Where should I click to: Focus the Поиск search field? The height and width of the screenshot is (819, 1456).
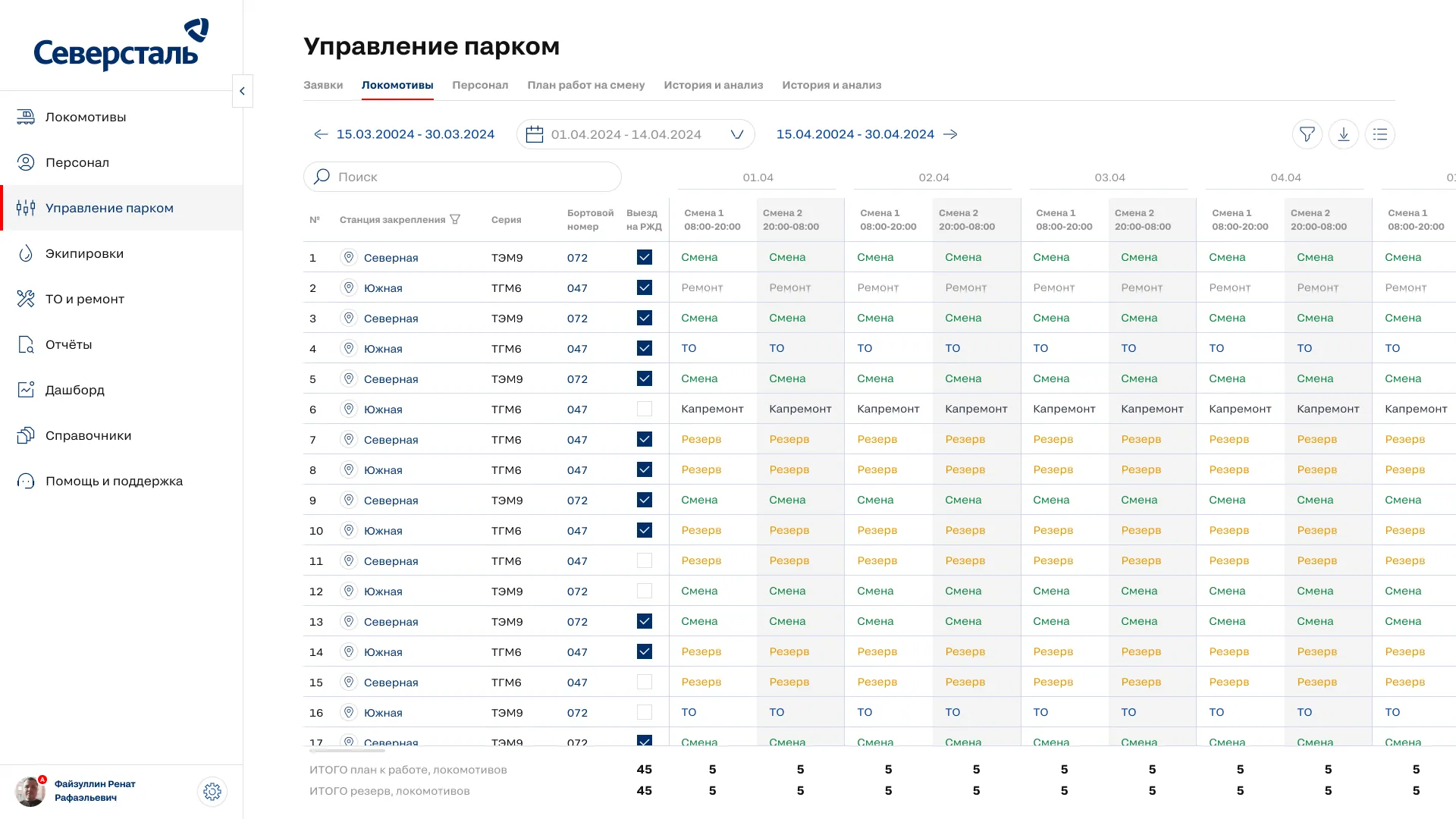point(463,177)
